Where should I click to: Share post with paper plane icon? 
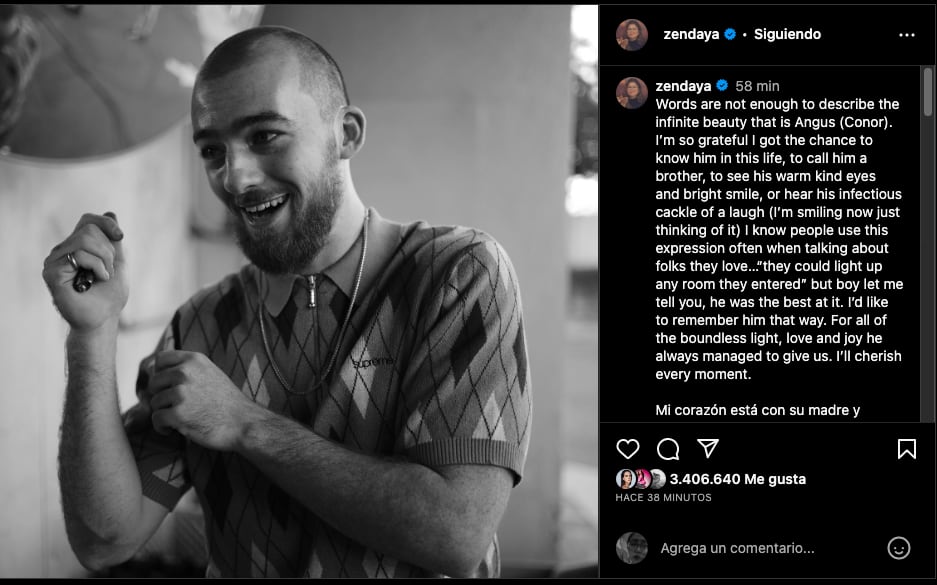(x=708, y=448)
